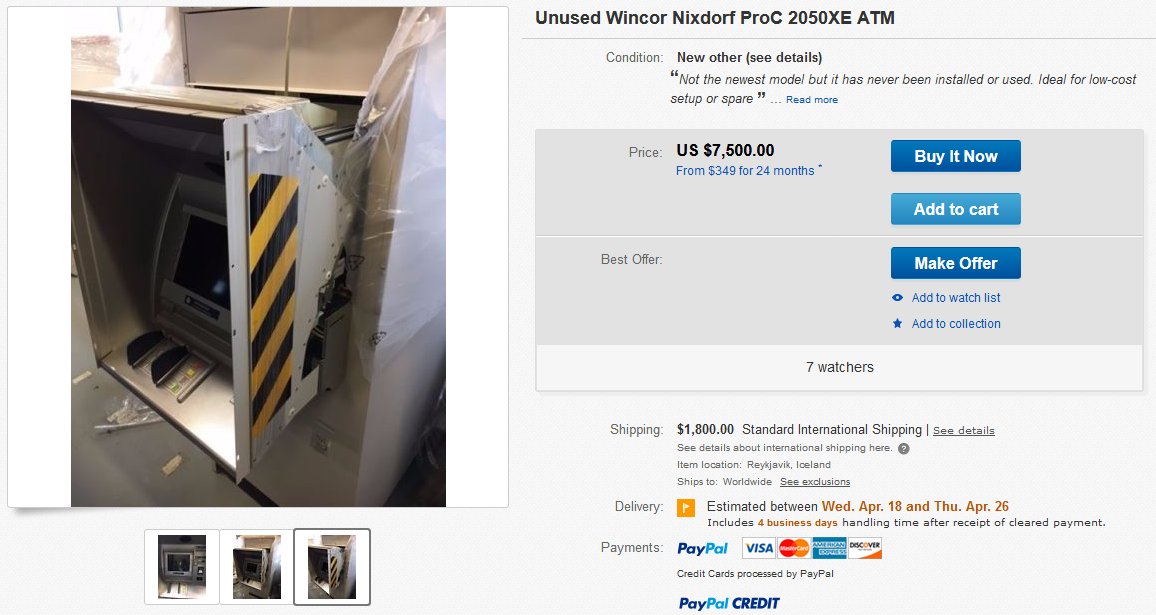The height and width of the screenshot is (615, 1156).
Task: Click the orange delivery flag icon
Action: coord(686,507)
